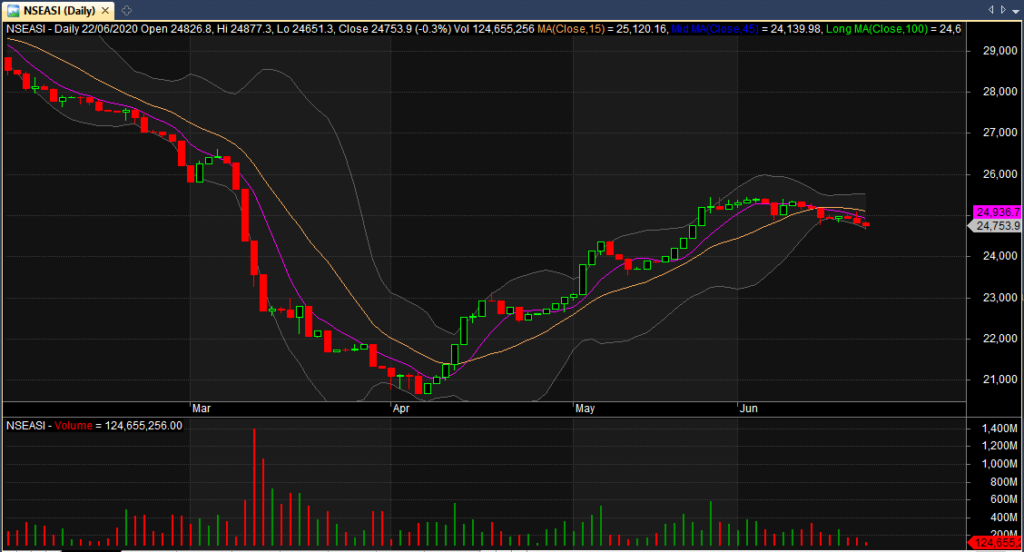Click the May label on date axis

click(585, 408)
